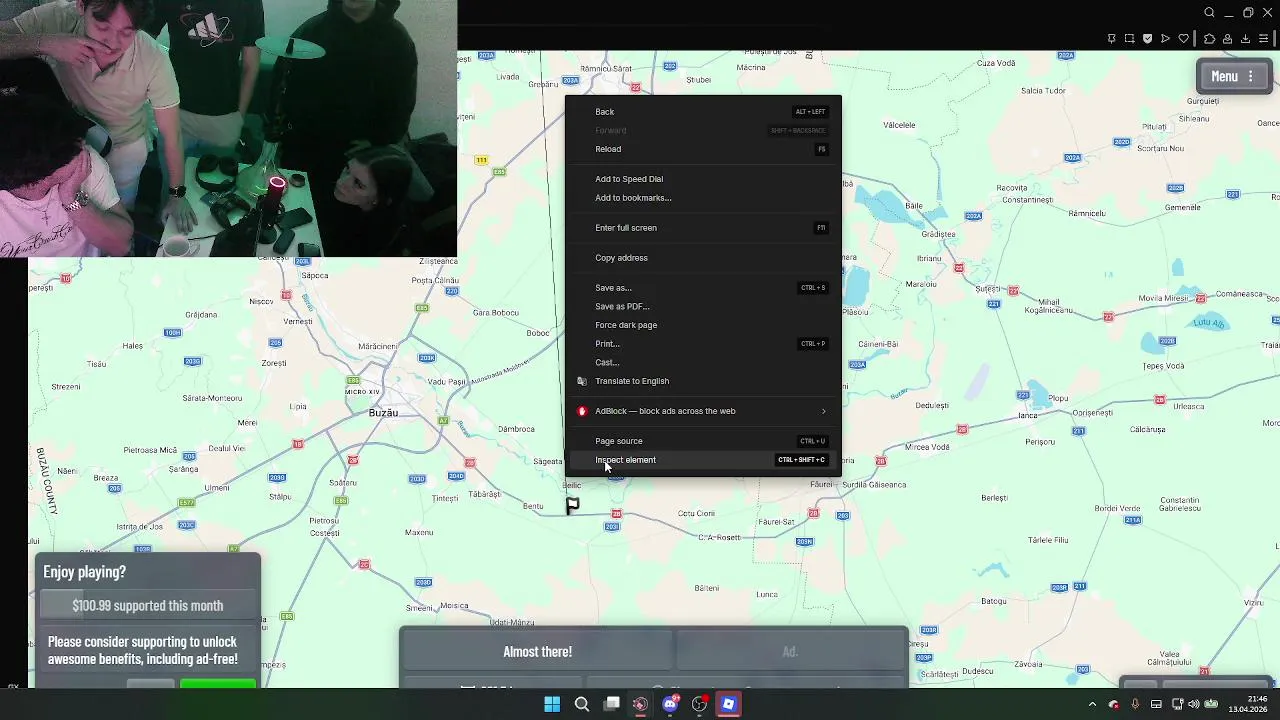Image resolution: width=1280 pixels, height=720 pixels.
Task: Click the Făurei town label
Action: point(821,485)
